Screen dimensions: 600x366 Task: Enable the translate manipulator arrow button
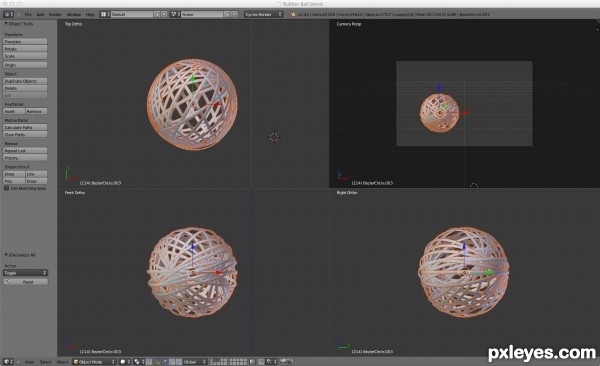tap(165, 362)
